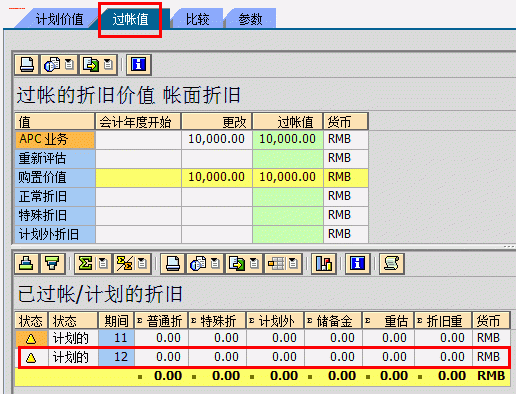Image resolution: width=516 pixels, height=394 pixels.
Task: Click the choose layout grid icon
Action: [x=276, y=264]
